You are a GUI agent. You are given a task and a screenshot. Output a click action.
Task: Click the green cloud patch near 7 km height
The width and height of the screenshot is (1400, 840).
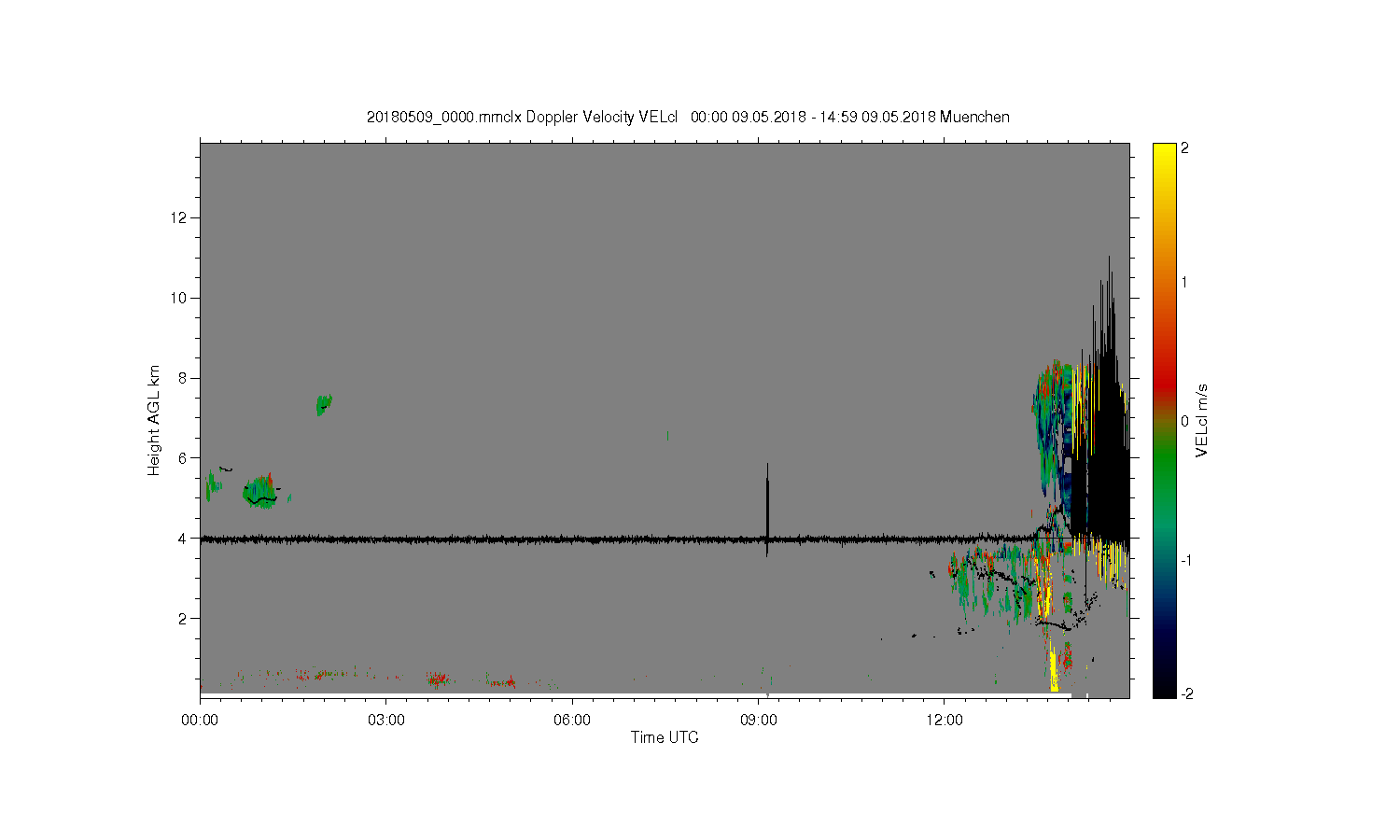pos(323,404)
